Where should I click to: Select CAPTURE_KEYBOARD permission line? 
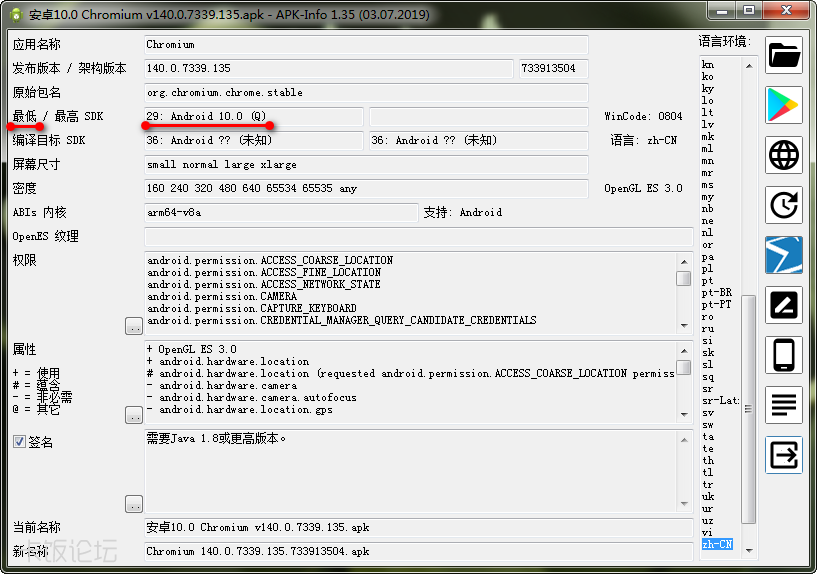point(252,308)
